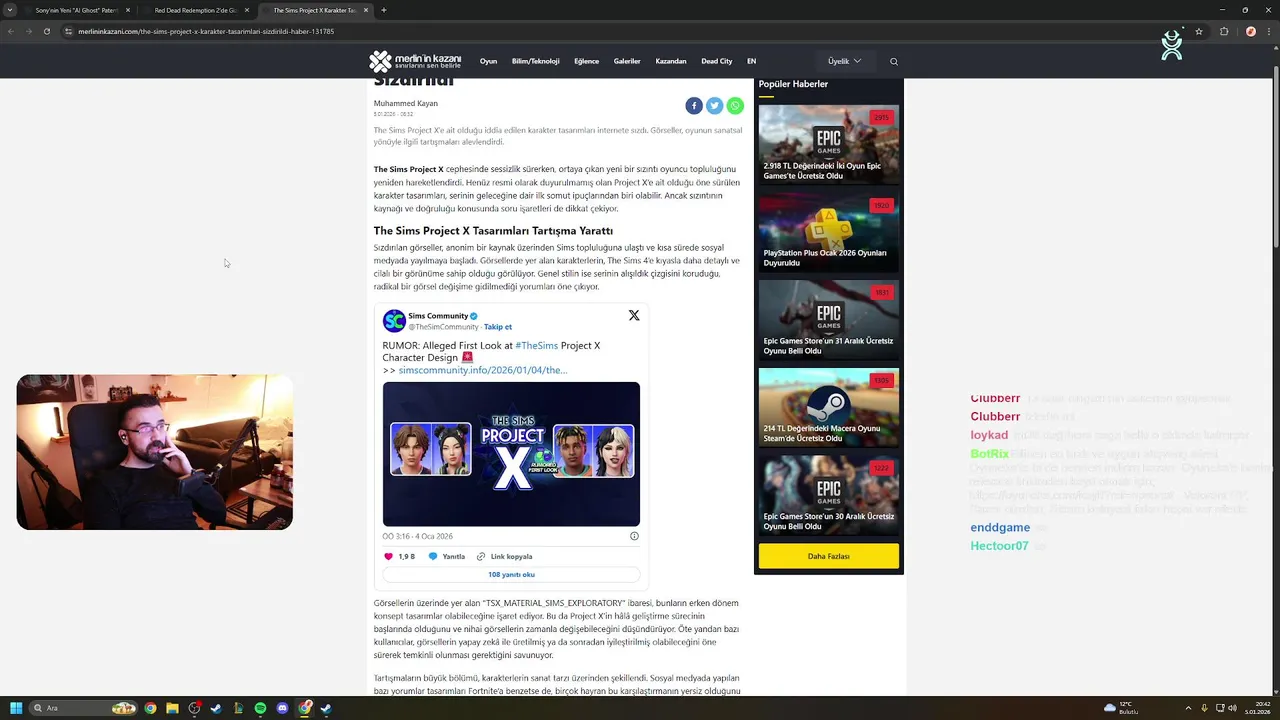This screenshot has width=1280, height=720.
Task: Open Chrome three-dot menu
Action: [1268, 31]
